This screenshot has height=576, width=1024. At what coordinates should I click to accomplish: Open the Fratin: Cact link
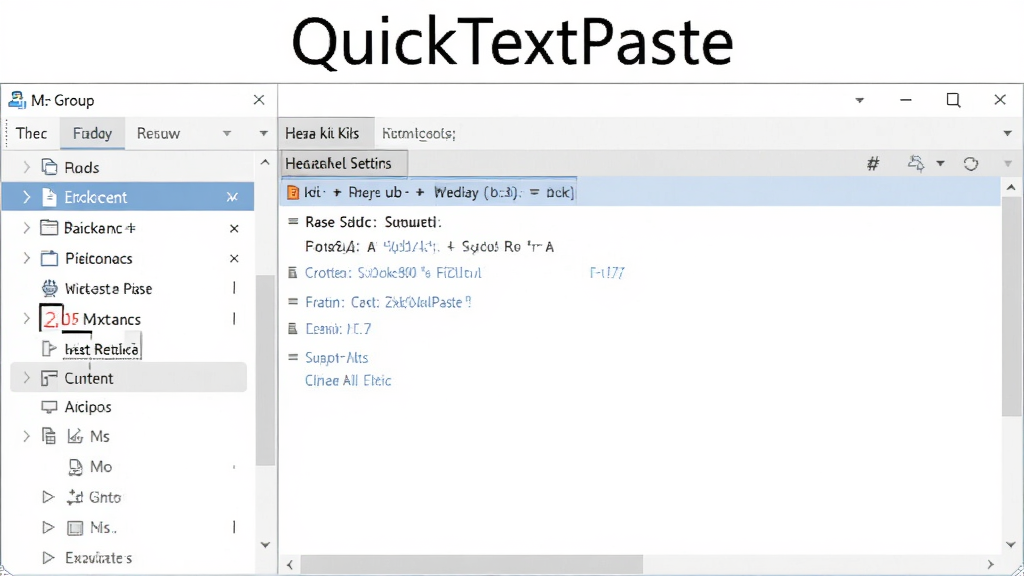[388, 302]
